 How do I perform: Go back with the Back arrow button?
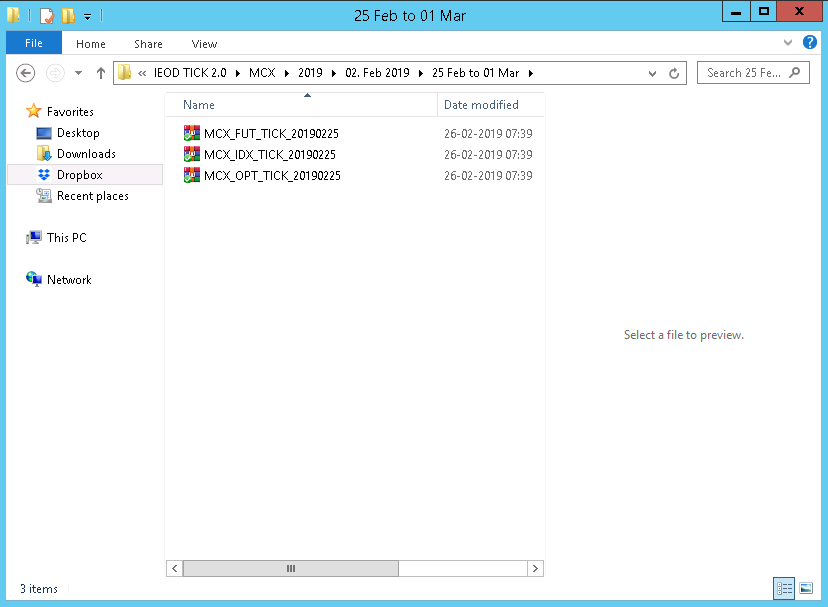(25, 73)
